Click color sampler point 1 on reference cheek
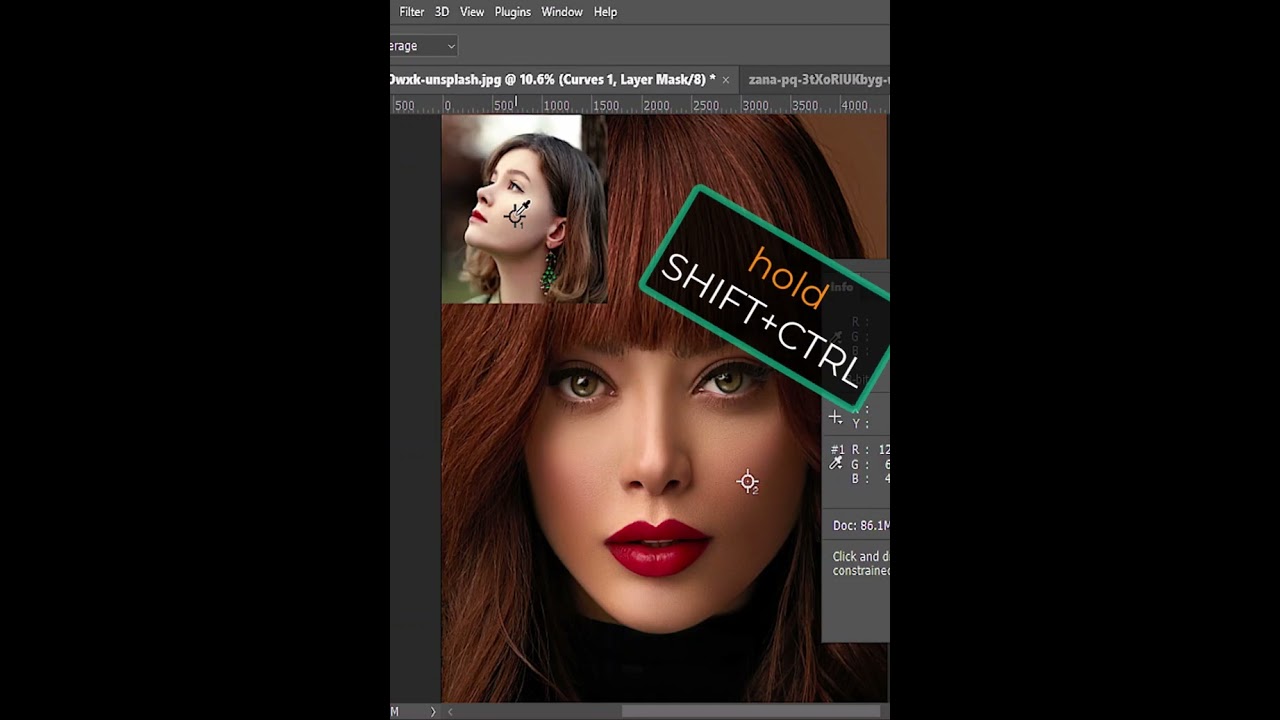The width and height of the screenshot is (1280, 720). tap(515, 214)
